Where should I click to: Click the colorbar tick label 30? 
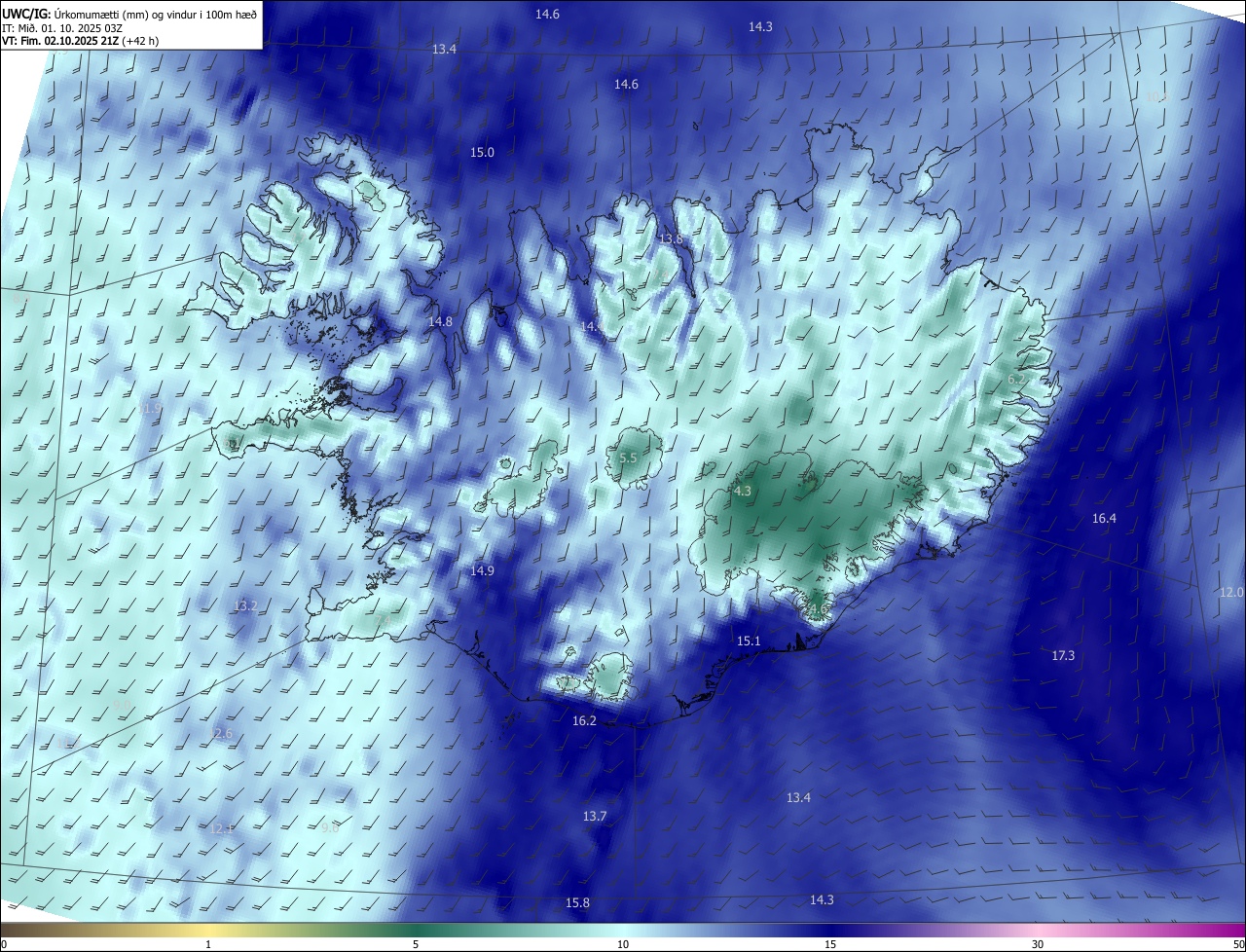pyautogui.click(x=1038, y=944)
